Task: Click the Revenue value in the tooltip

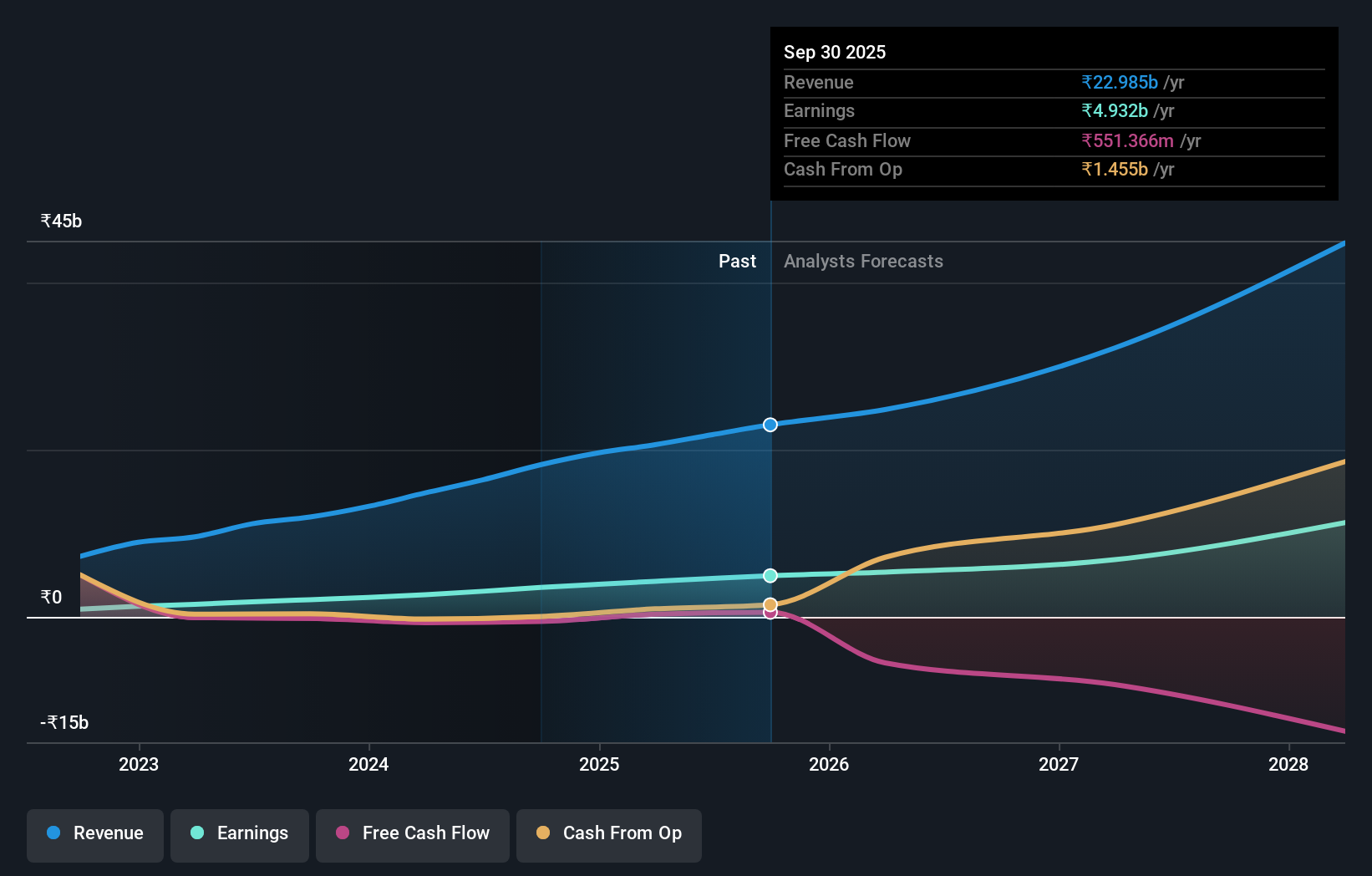Action: pyautogui.click(x=1119, y=82)
